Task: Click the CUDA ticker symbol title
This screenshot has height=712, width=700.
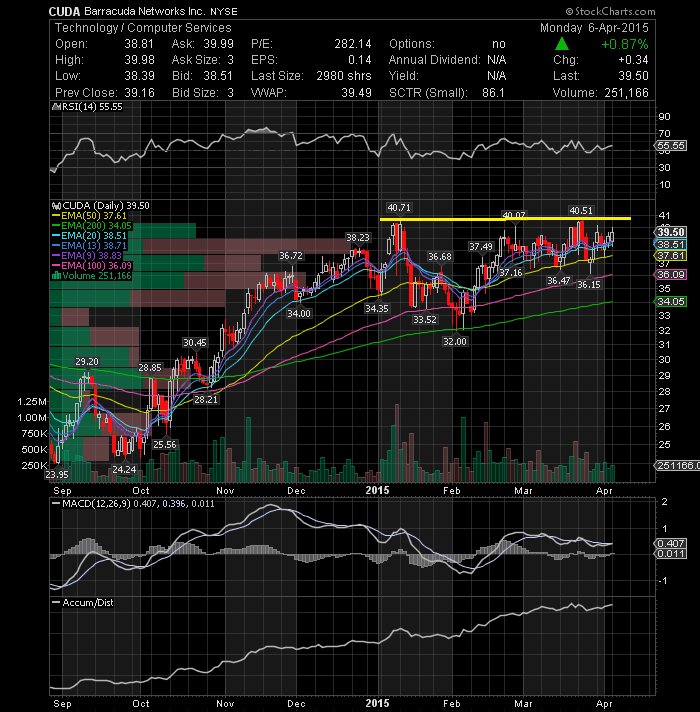Action: pos(64,11)
